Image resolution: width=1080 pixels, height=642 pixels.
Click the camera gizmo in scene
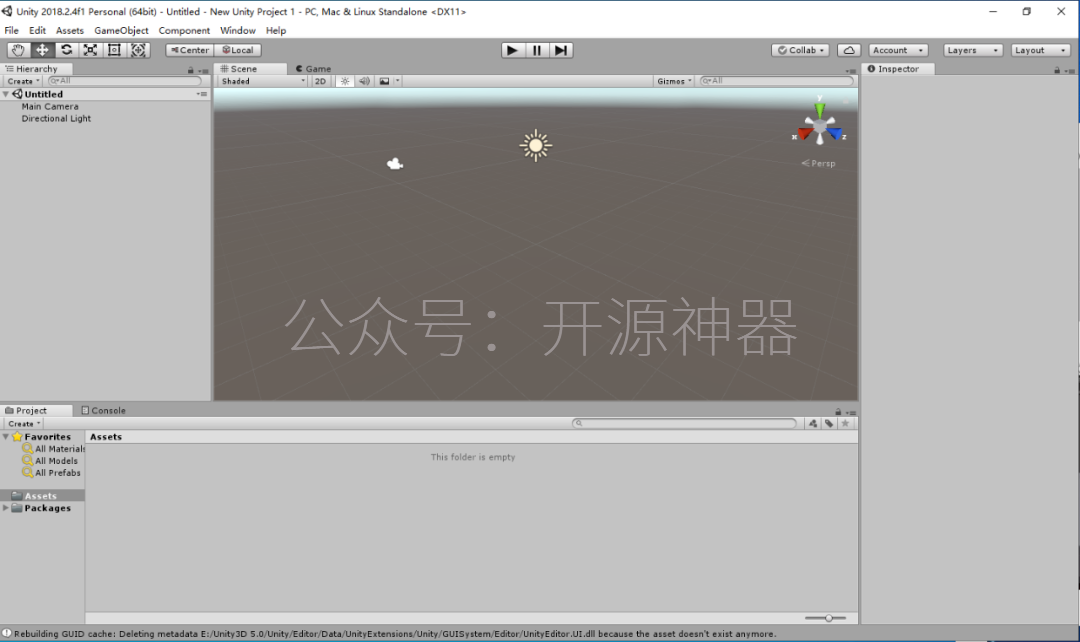pos(395,164)
